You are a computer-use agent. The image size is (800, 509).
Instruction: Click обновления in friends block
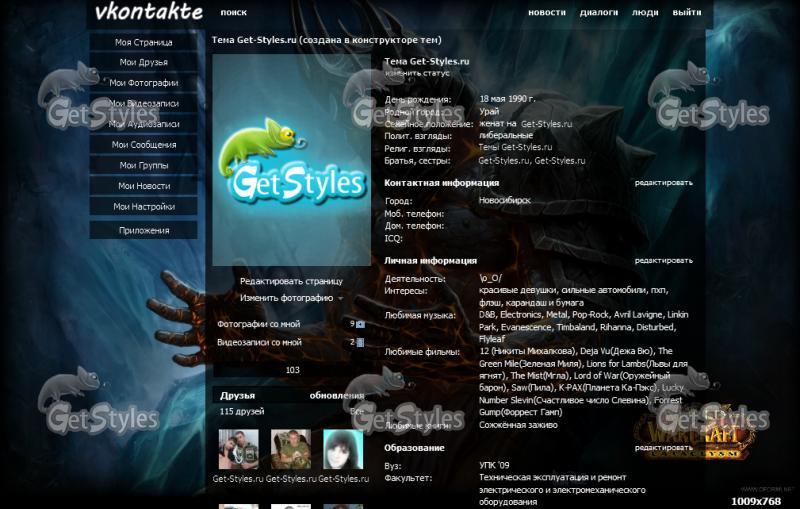[337, 395]
